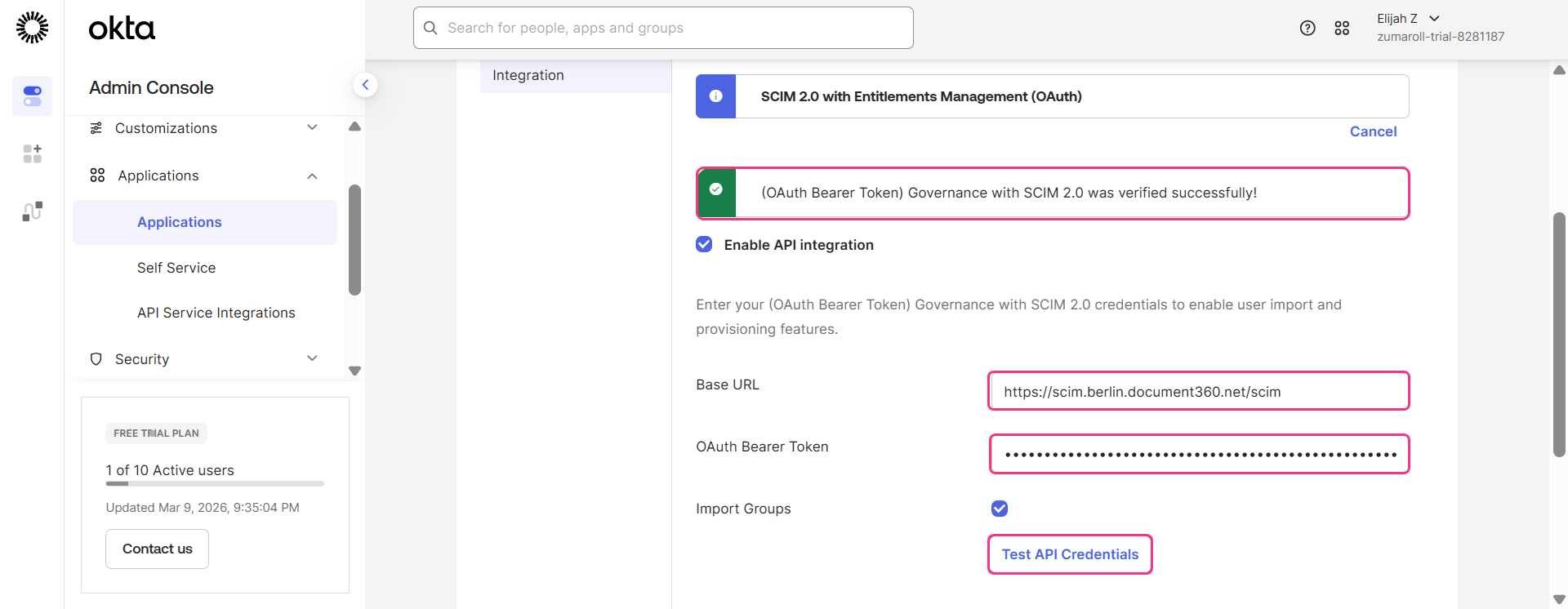This screenshot has height=609, width=1568.
Task: Click the verified successfully message text
Action: pos(1009,193)
